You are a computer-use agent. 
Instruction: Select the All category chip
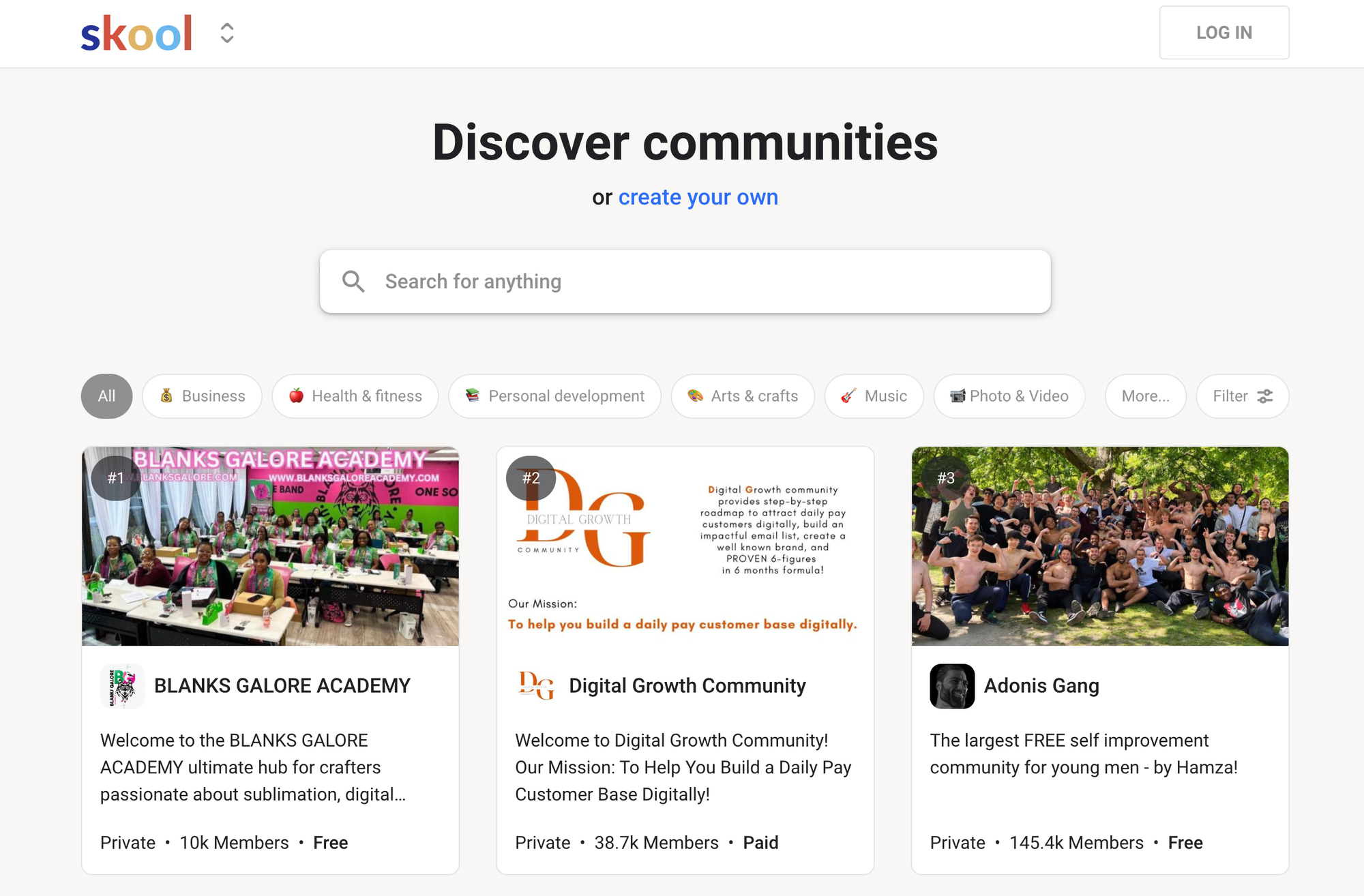click(x=107, y=396)
